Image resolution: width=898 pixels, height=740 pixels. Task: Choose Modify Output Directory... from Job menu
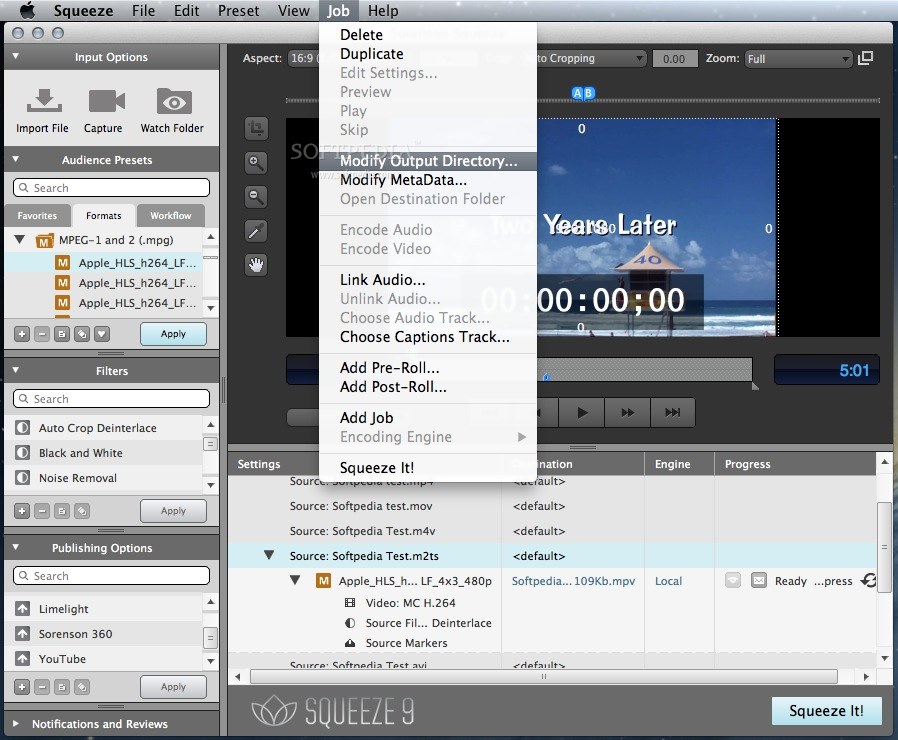428,161
